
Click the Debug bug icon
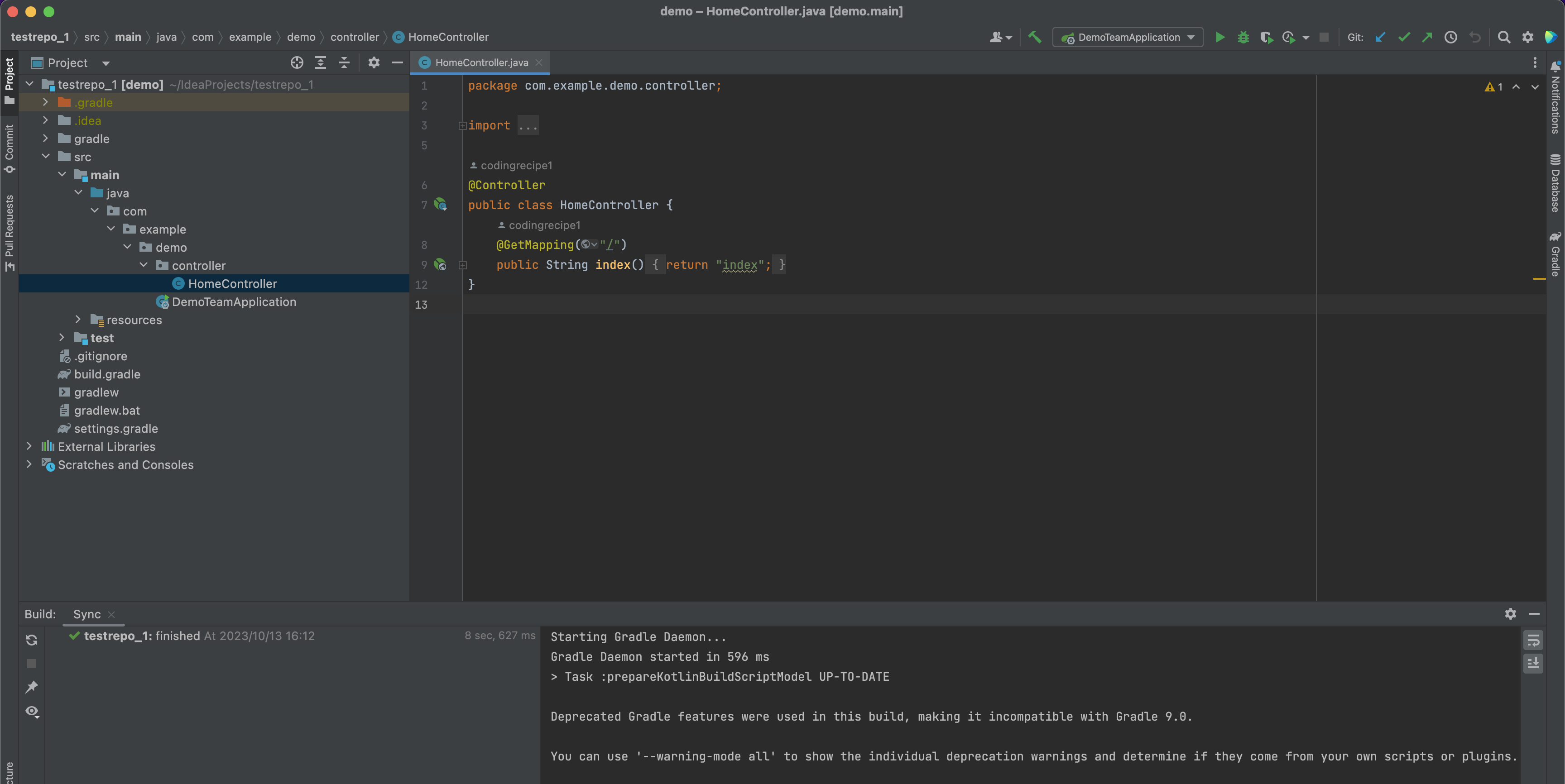point(1243,37)
